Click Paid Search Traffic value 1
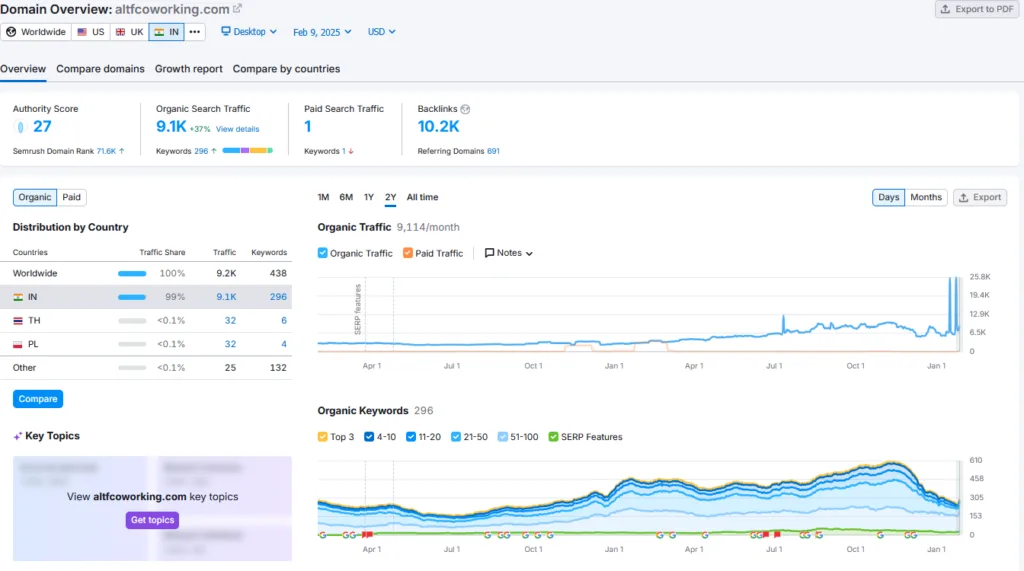Image resolution: width=1024 pixels, height=571 pixels. point(308,127)
